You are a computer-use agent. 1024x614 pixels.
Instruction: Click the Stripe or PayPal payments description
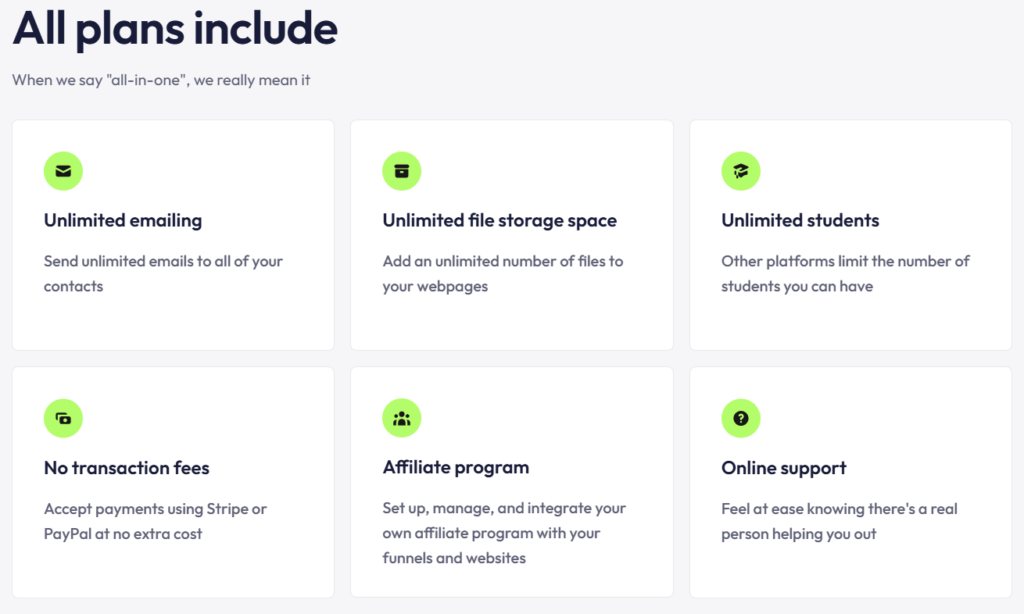click(155, 521)
